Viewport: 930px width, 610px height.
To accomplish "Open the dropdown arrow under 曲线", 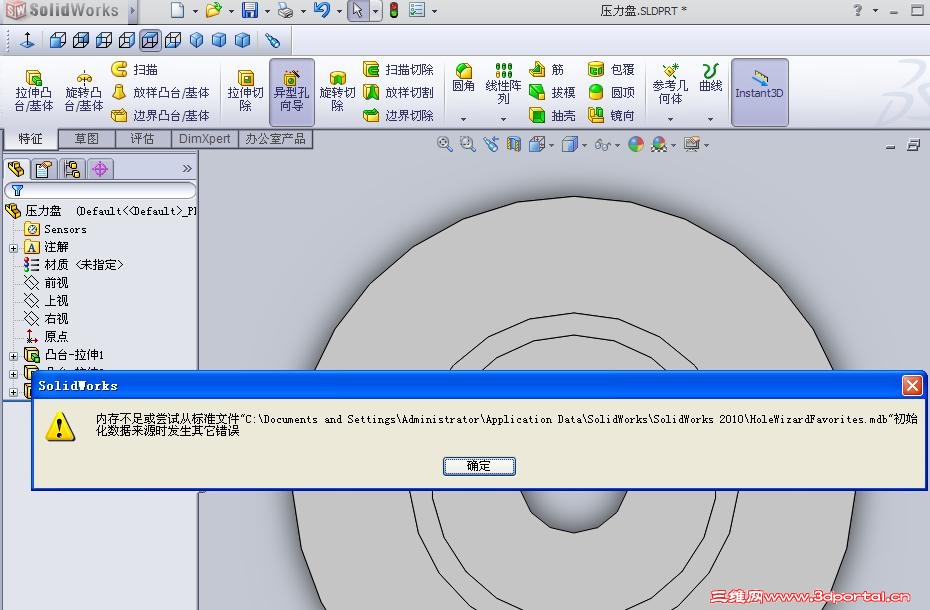I will pyautogui.click(x=710, y=119).
